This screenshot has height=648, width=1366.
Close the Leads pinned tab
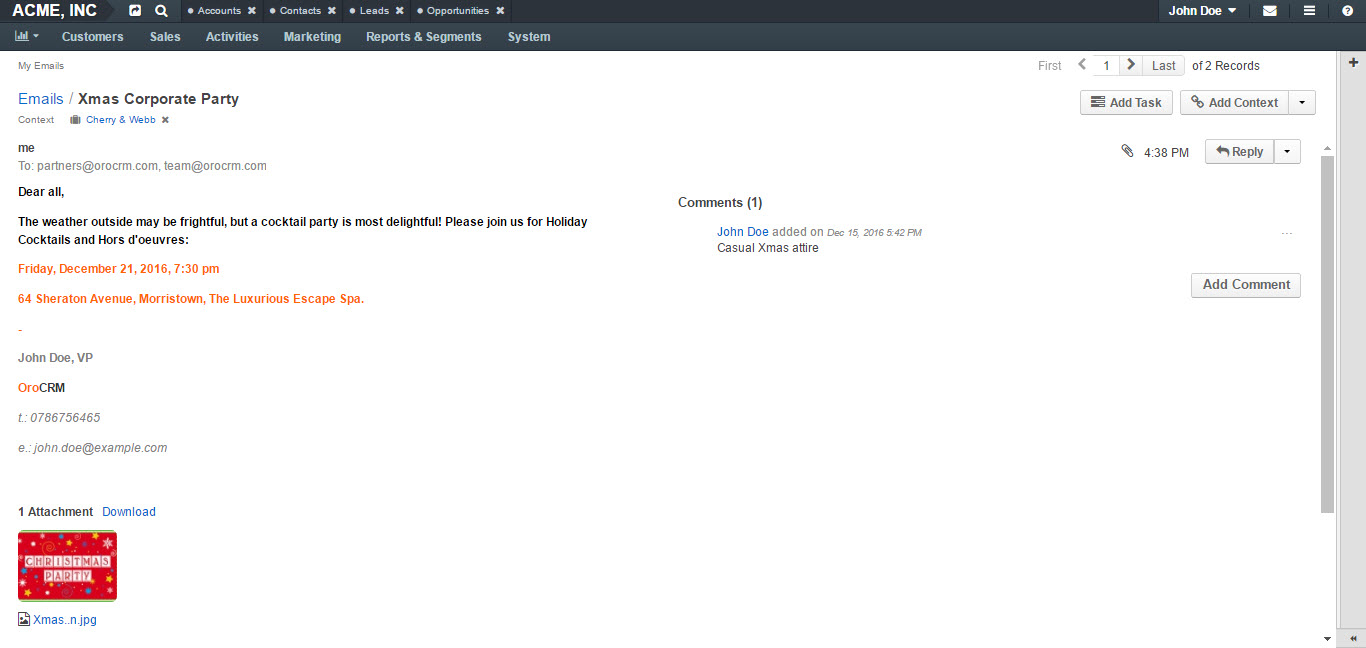[x=400, y=11]
